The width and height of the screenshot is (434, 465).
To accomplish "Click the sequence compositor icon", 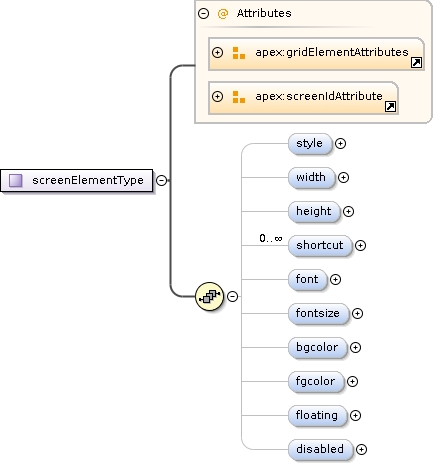I will (209, 296).
